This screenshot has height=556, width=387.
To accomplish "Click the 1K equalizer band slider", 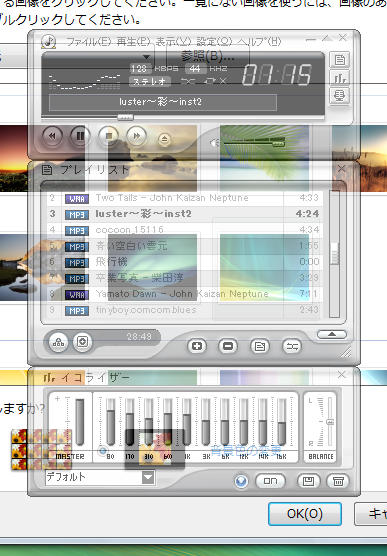I will (x=187, y=422).
